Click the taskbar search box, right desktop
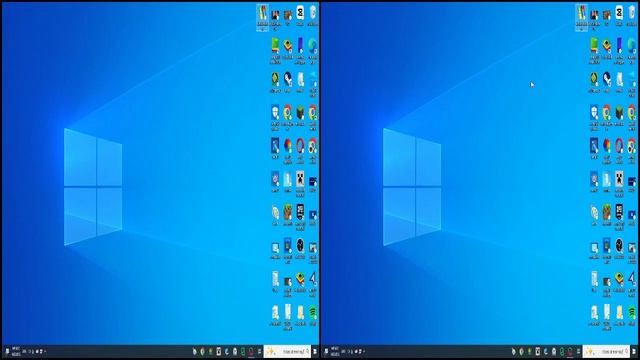Screen dimensions: 640x360 pos(607,351)
